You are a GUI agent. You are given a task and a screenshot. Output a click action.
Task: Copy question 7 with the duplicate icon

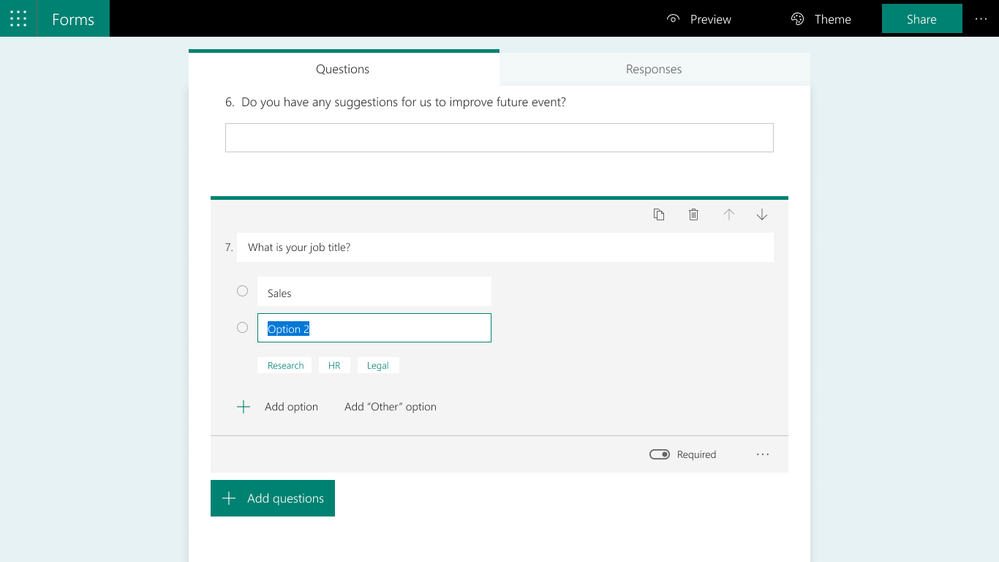pyautogui.click(x=659, y=215)
